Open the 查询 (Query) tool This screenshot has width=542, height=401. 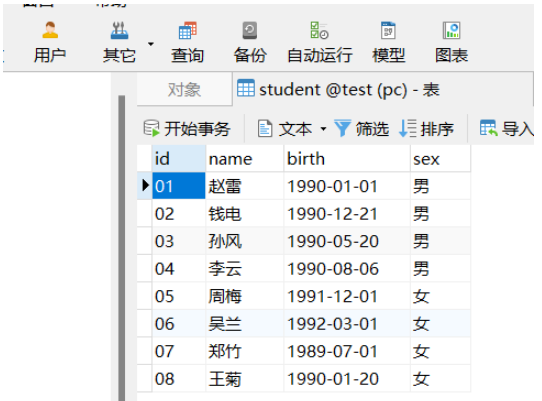click(188, 42)
